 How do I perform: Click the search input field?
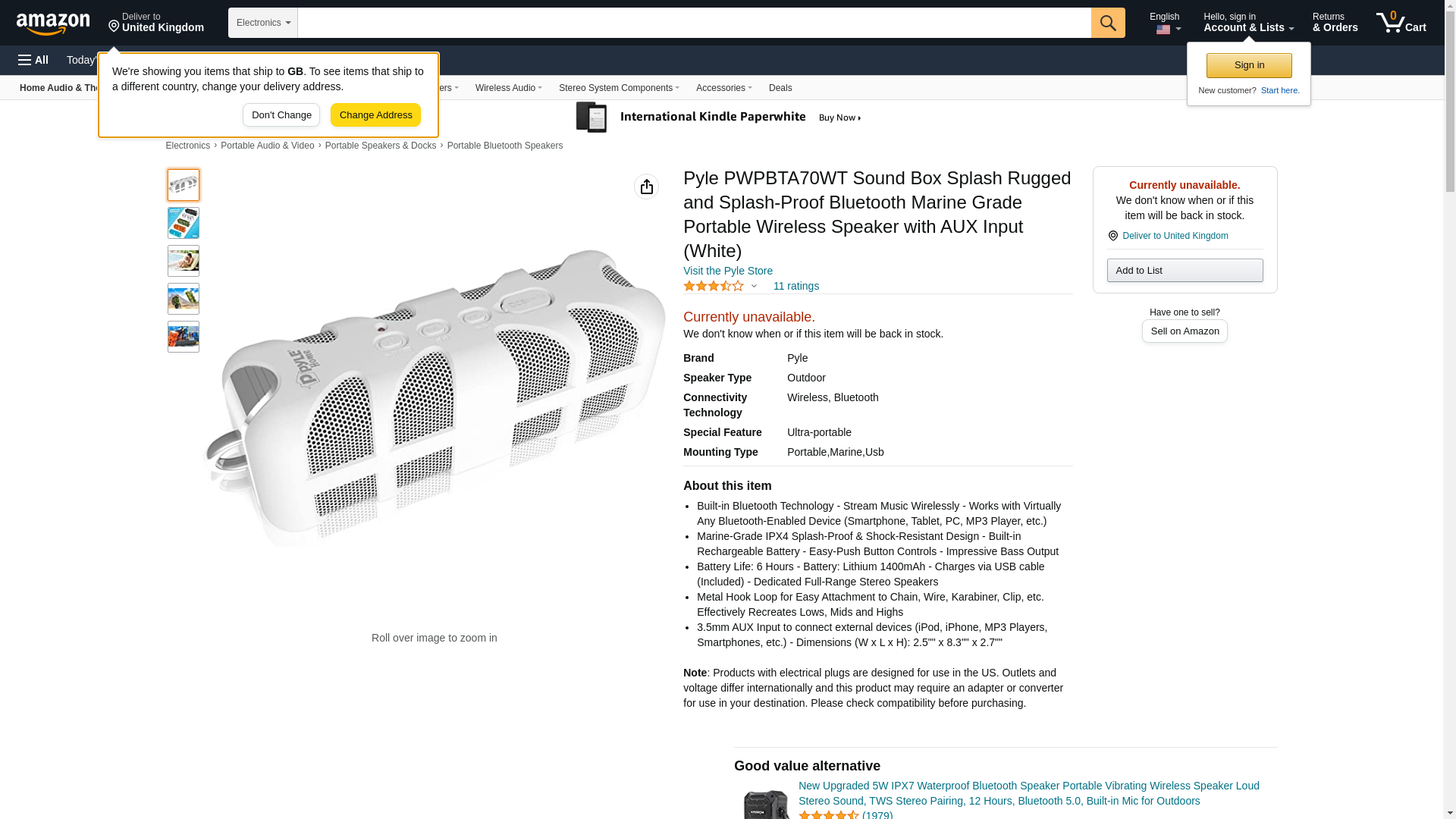pyautogui.click(x=694, y=23)
